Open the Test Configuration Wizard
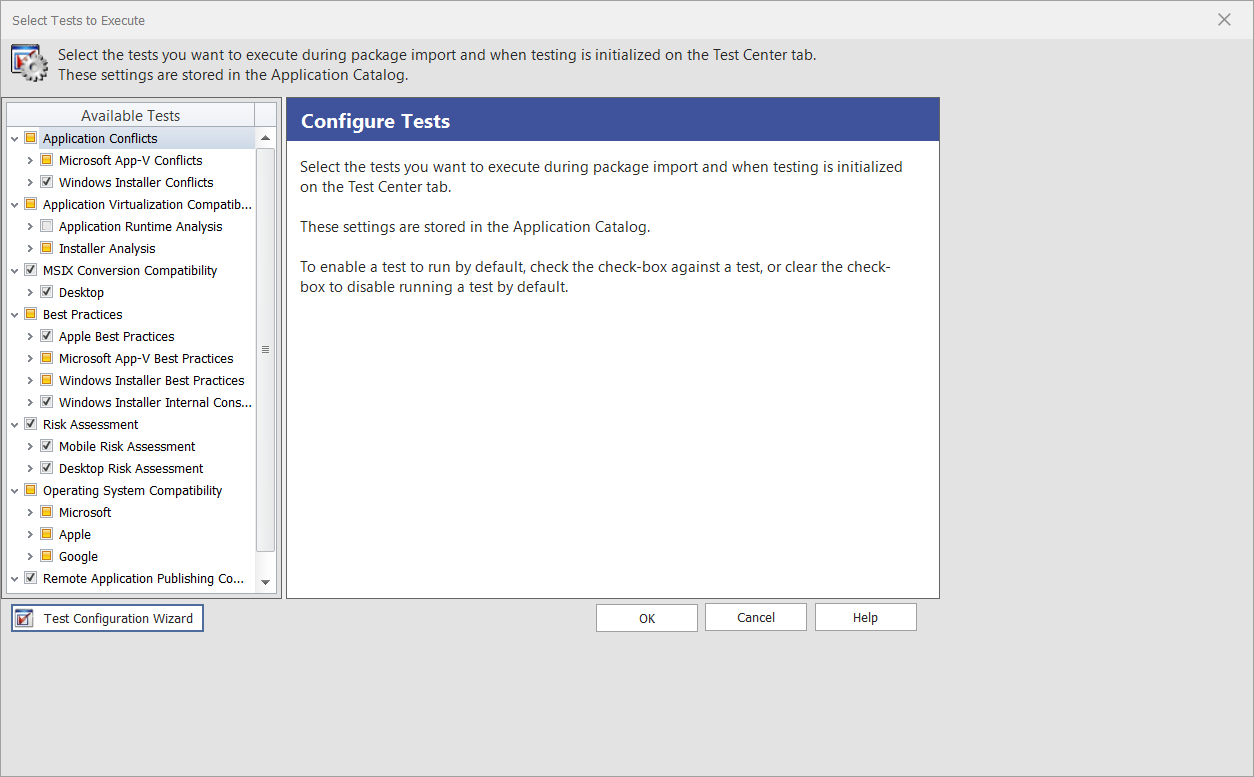 106,617
